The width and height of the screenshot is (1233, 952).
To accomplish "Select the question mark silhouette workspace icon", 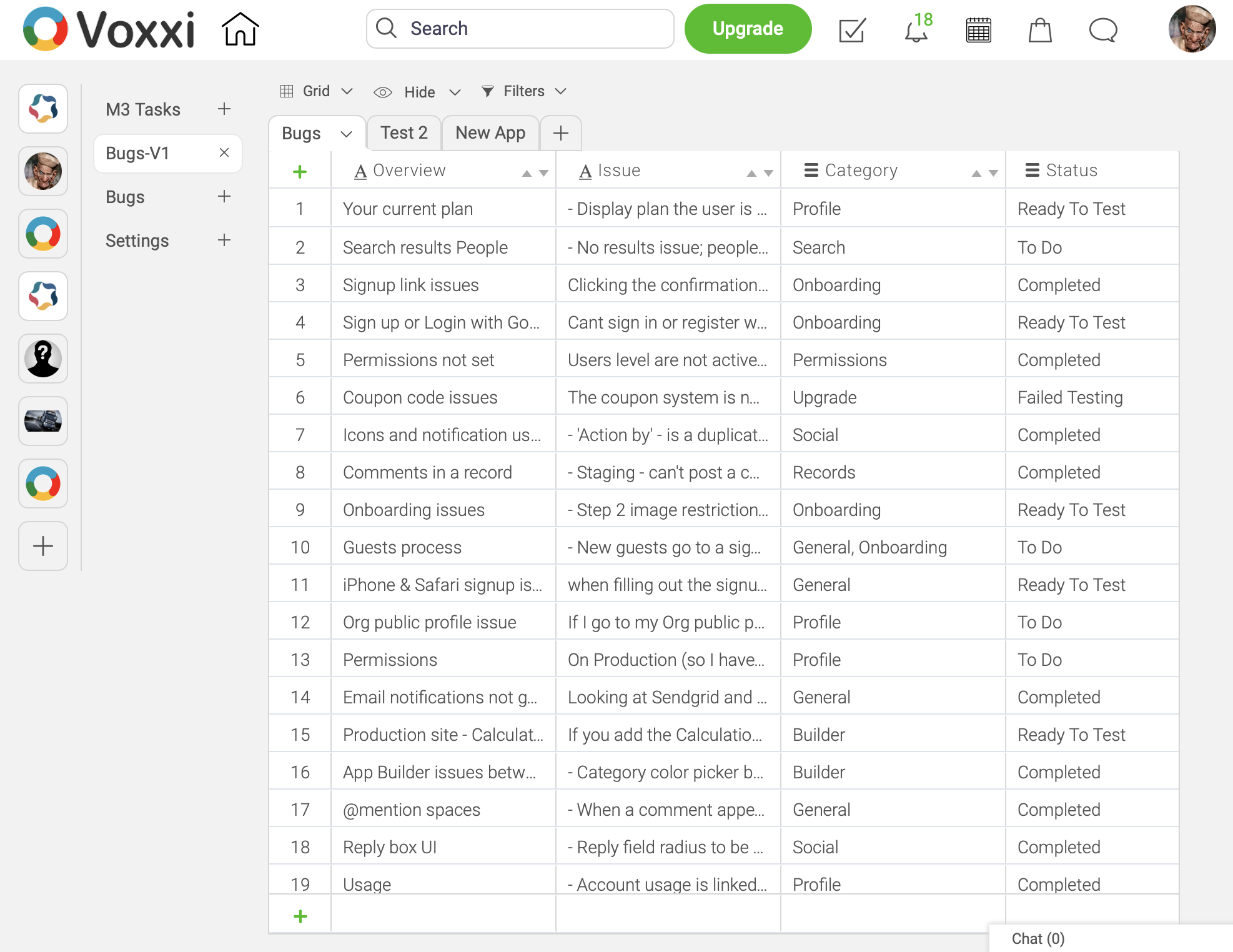I will [43, 359].
